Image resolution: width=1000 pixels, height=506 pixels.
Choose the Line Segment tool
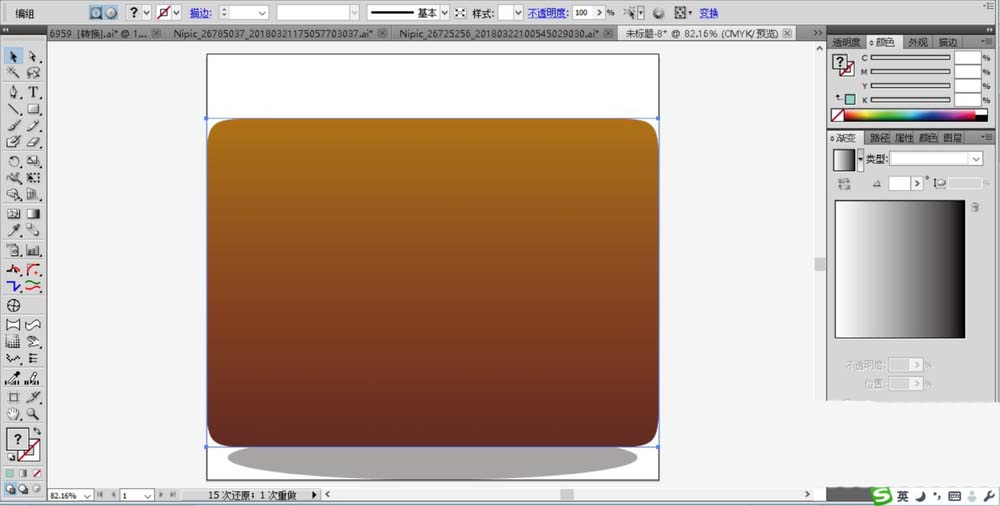pos(13,109)
